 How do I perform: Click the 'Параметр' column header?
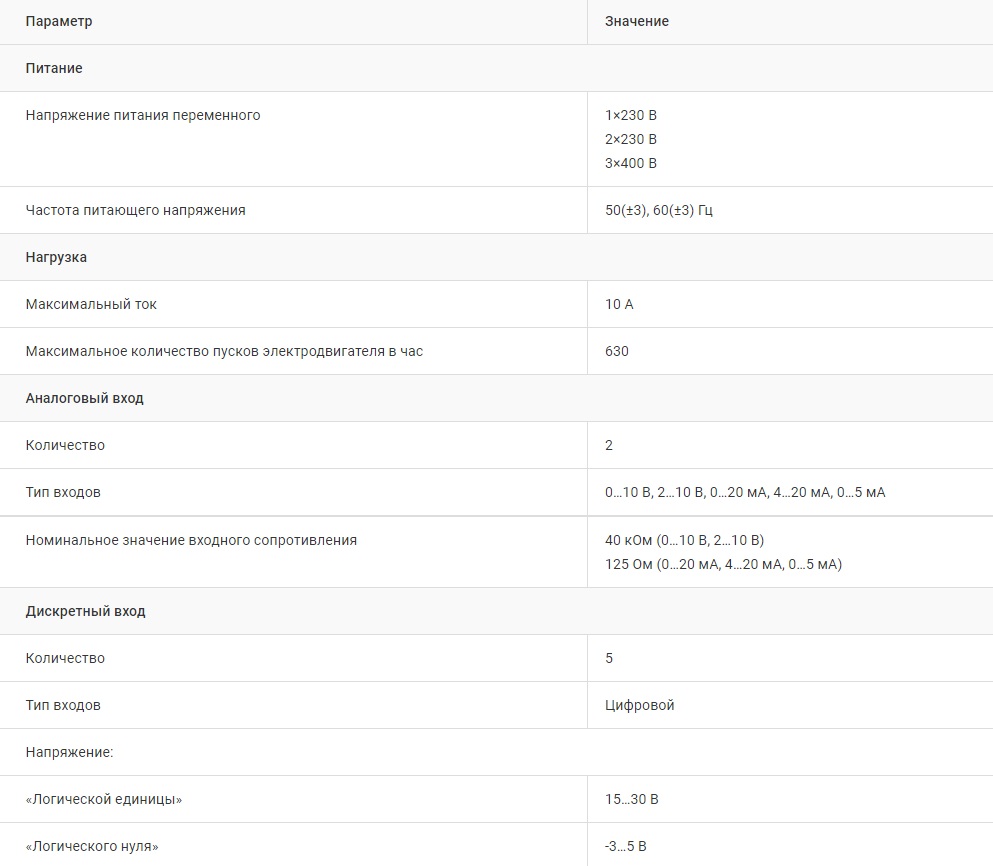point(59,21)
